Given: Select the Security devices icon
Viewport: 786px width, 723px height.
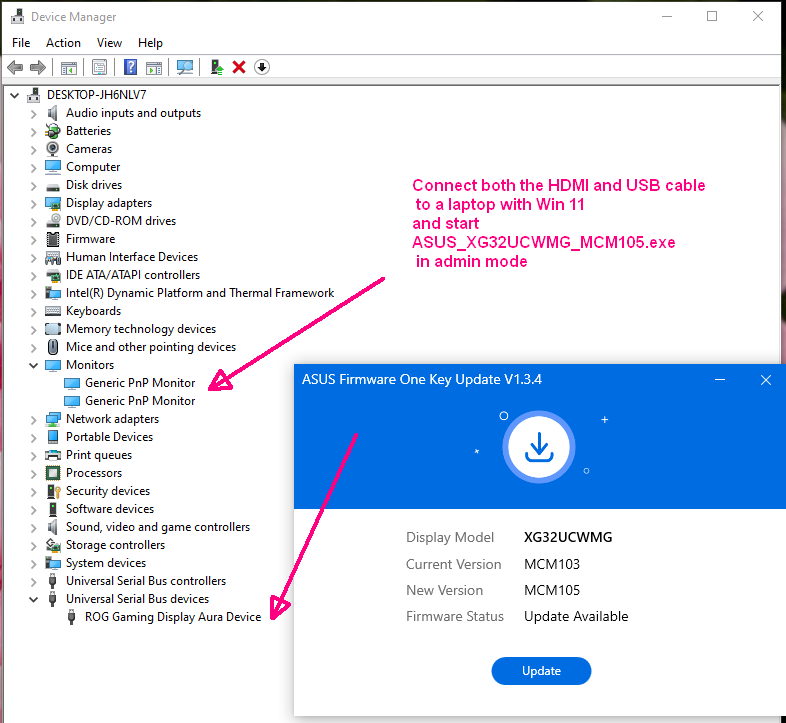Looking at the screenshot, I should (x=53, y=491).
